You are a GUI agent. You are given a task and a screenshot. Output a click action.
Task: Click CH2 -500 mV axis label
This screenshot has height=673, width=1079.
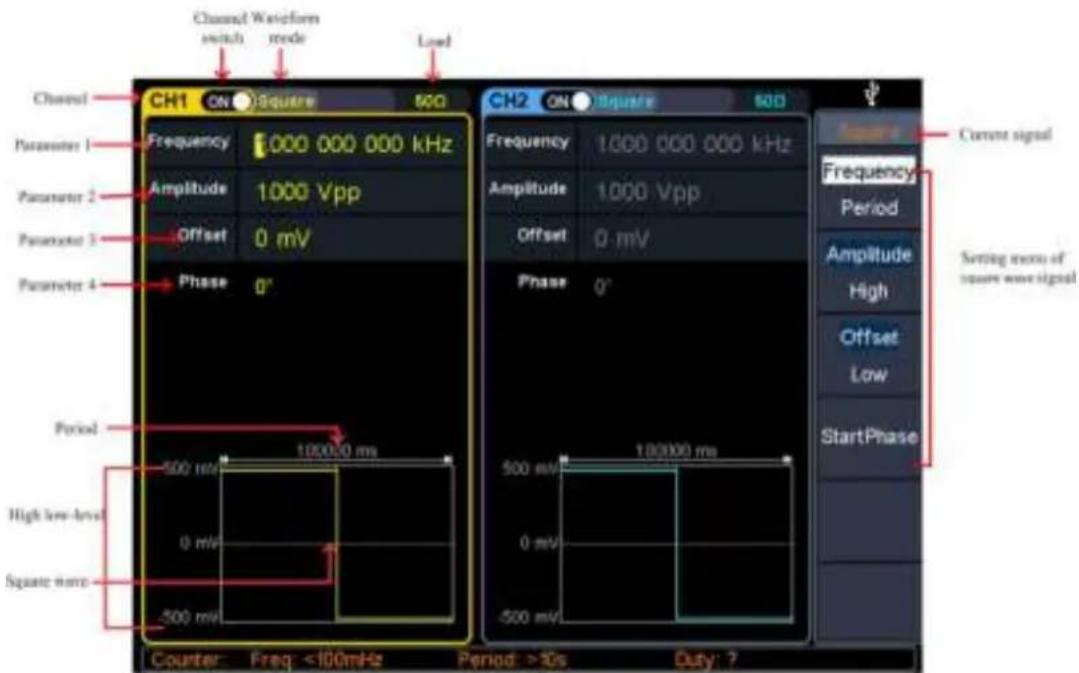529,617
